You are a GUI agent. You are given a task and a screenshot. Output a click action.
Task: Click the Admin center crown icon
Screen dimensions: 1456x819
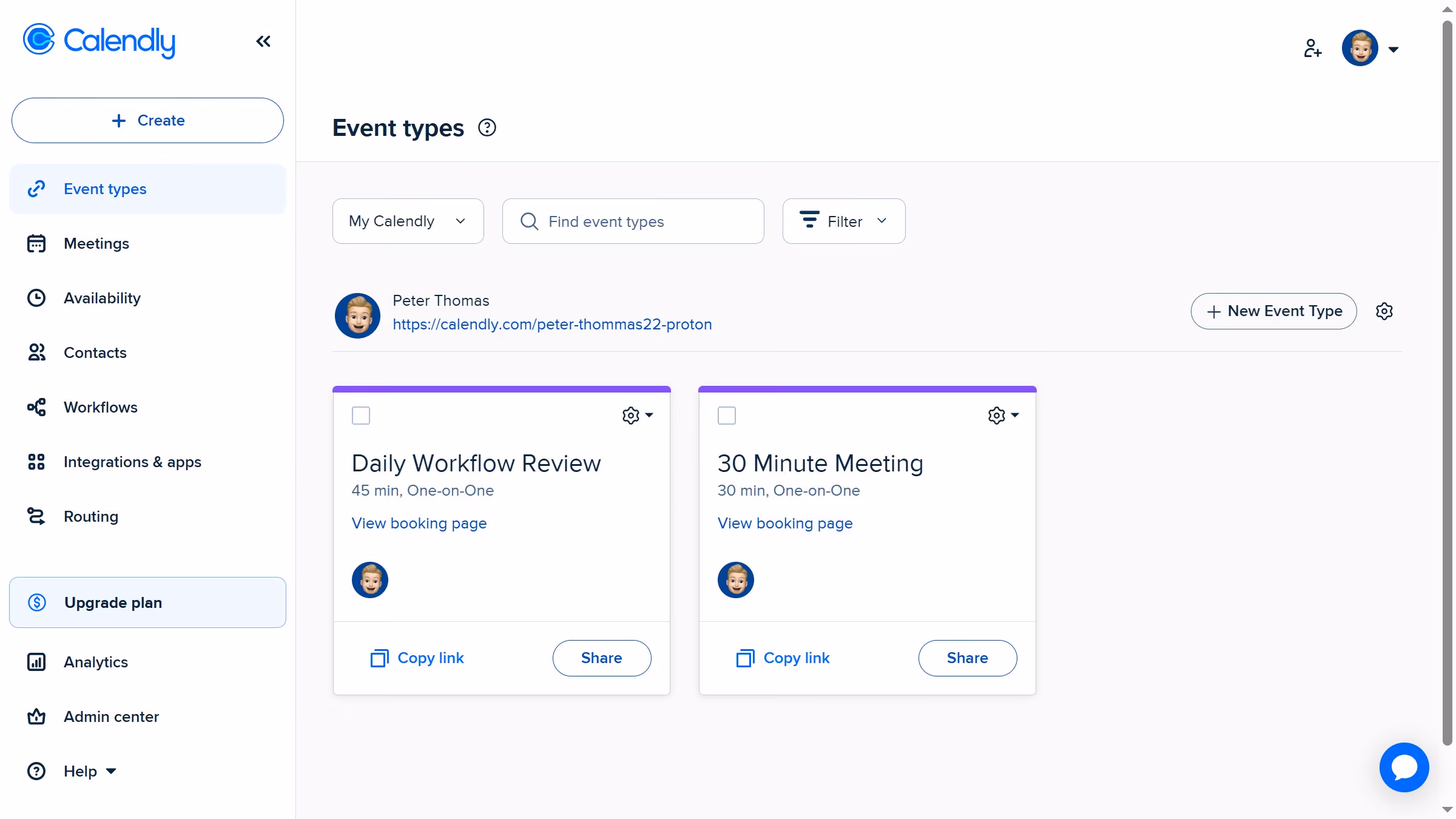(36, 716)
